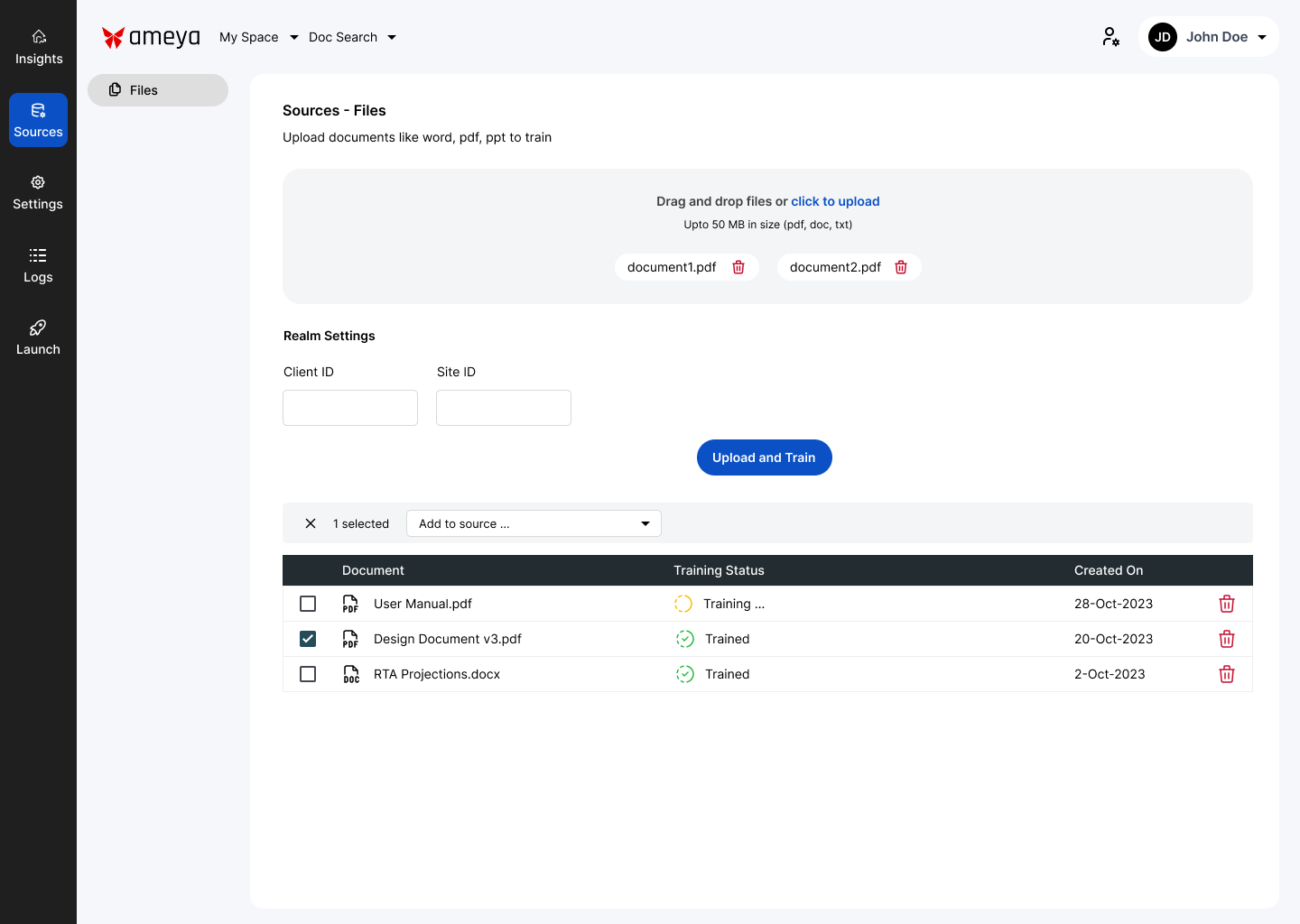The image size is (1300, 924).
Task: Open the Add to source dropdown
Action: coord(534,523)
